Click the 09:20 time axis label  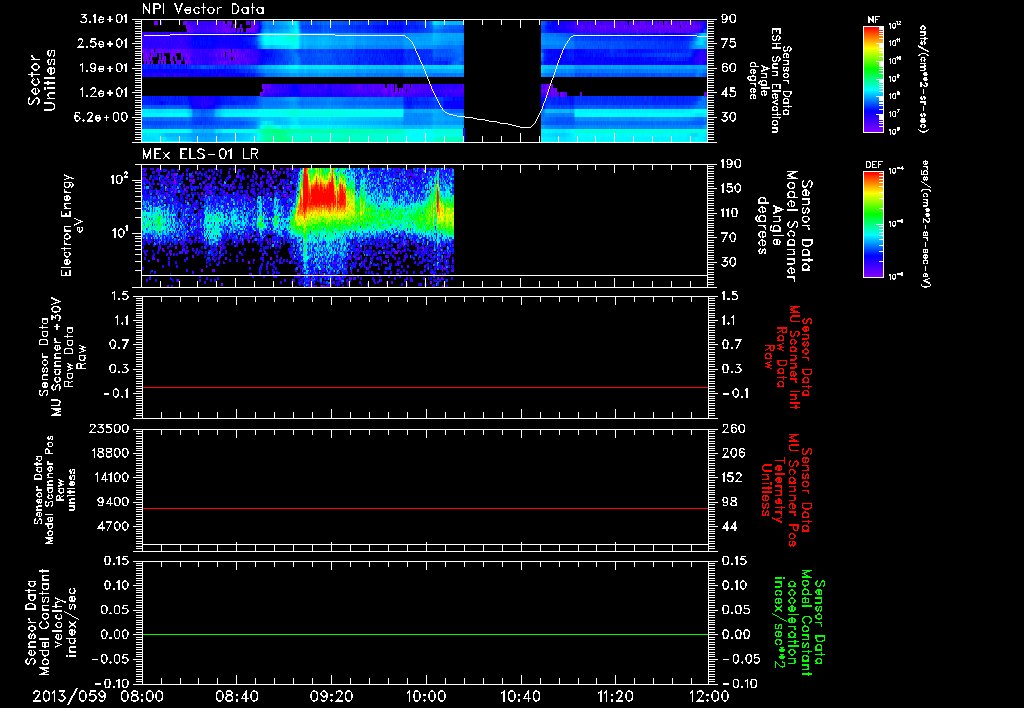click(331, 696)
